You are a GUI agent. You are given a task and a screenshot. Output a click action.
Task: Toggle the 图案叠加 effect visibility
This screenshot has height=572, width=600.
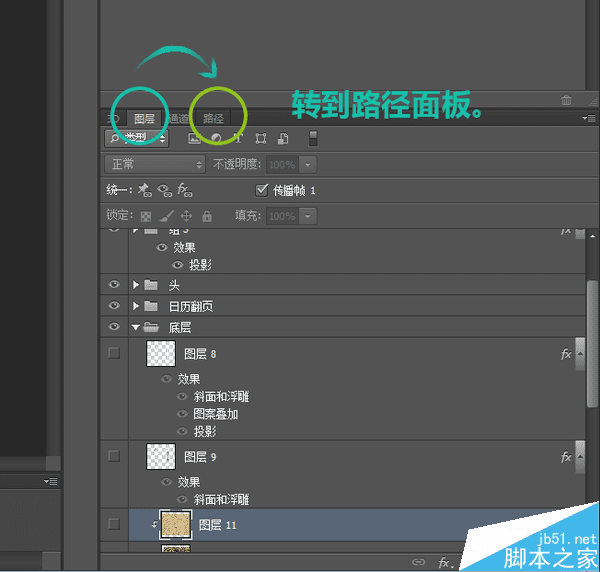[183, 414]
